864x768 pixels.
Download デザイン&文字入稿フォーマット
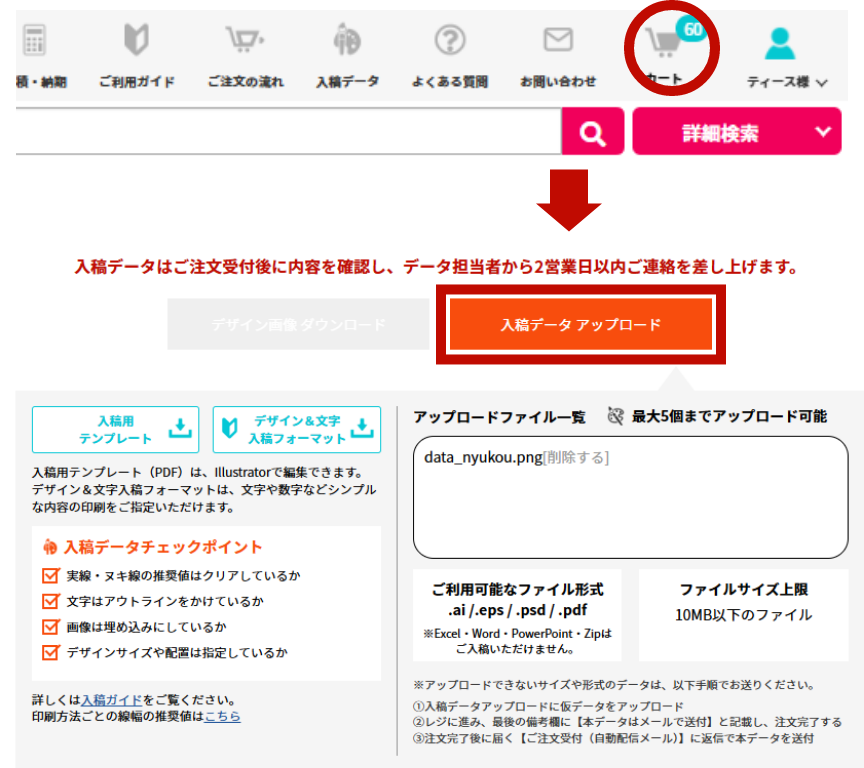(x=297, y=430)
